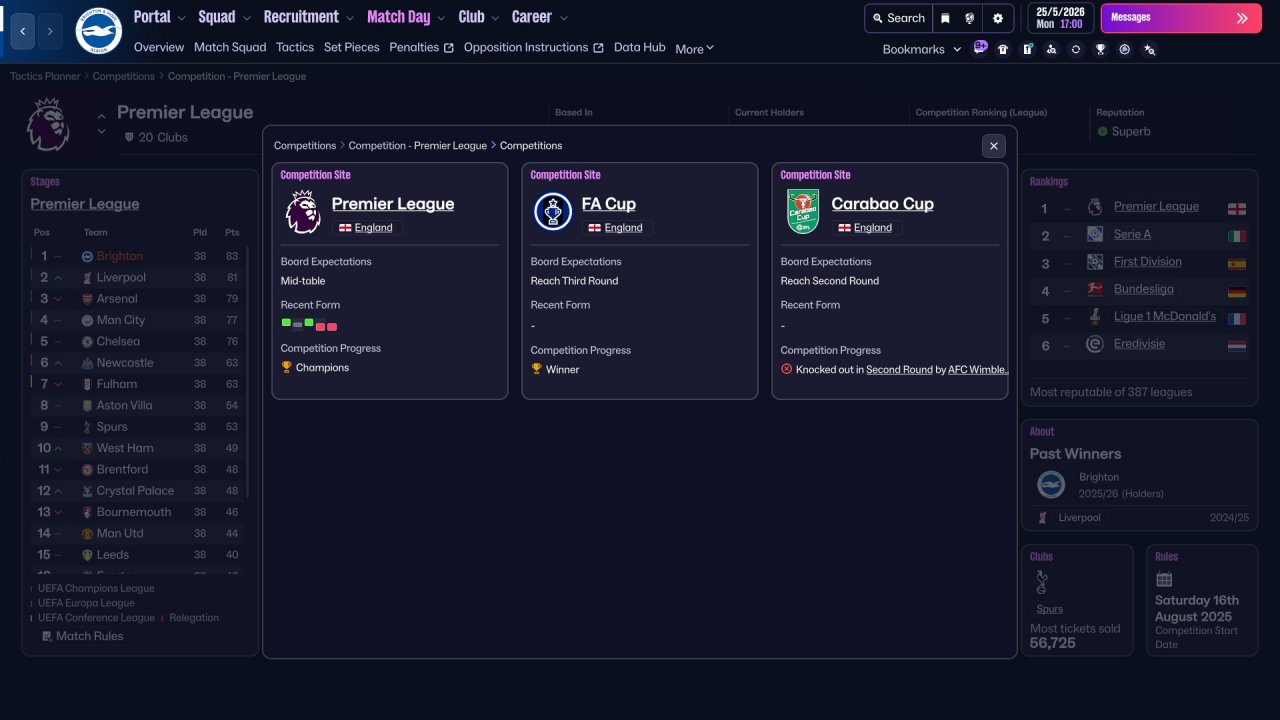Switch to the Set Pieces tab
The height and width of the screenshot is (720, 1280).
(x=352, y=47)
